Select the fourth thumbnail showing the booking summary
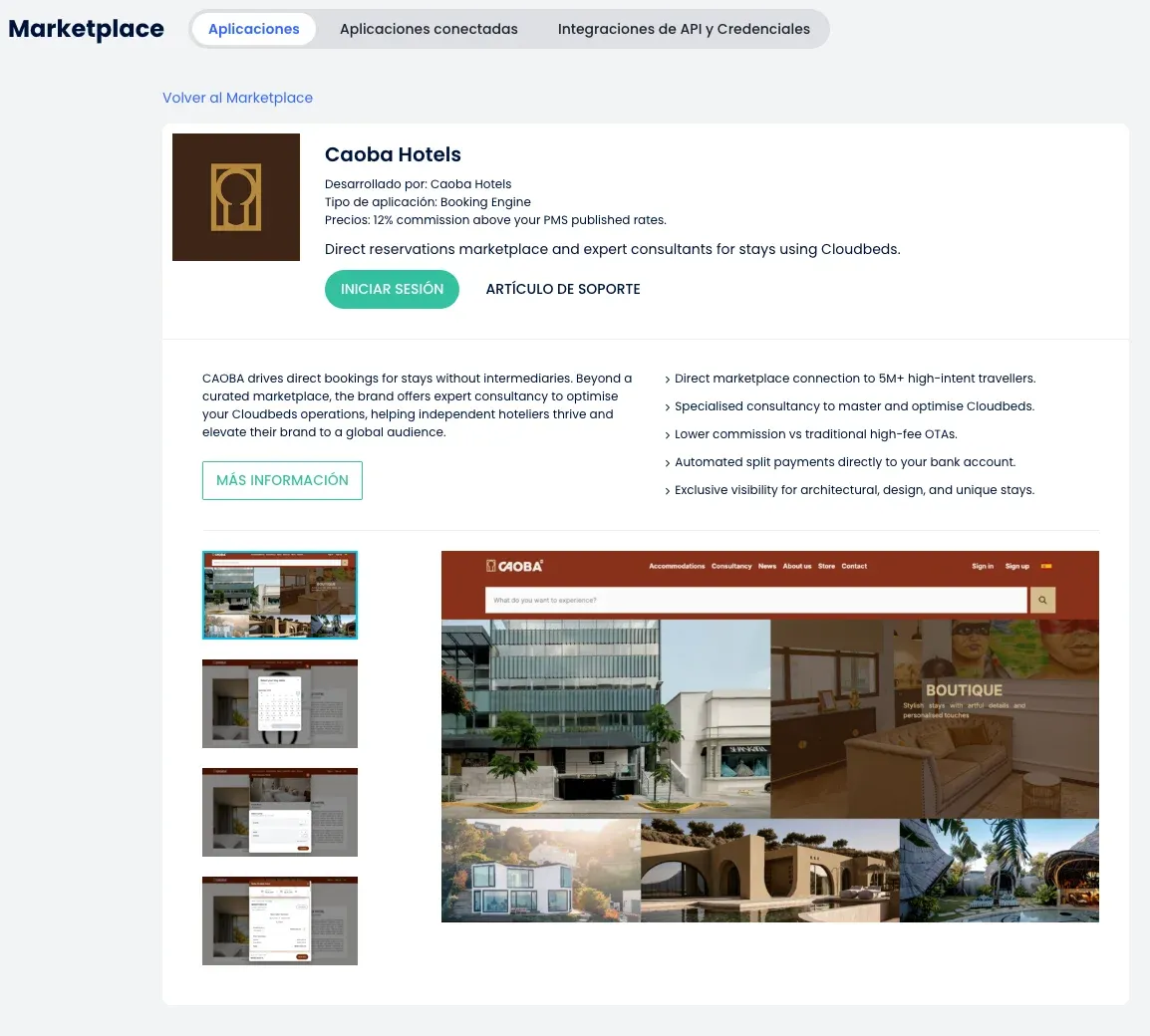The width and height of the screenshot is (1150, 1036). [x=280, y=920]
